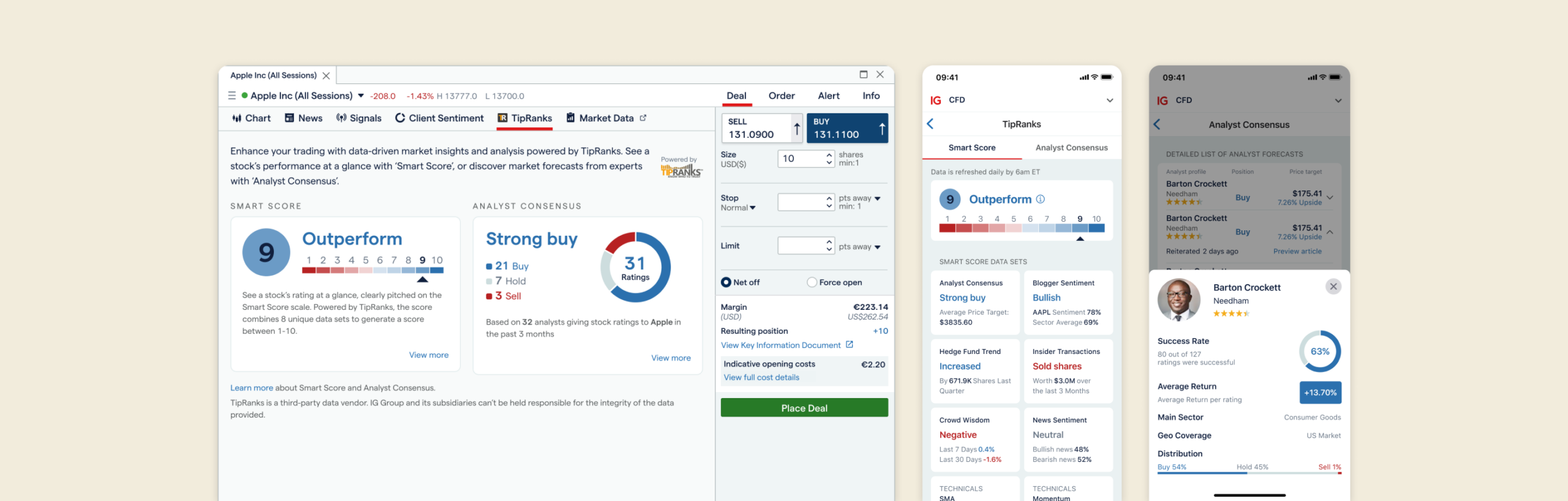This screenshot has height=501, width=1568.
Task: Click the TipRanks tab icon
Action: (502, 118)
